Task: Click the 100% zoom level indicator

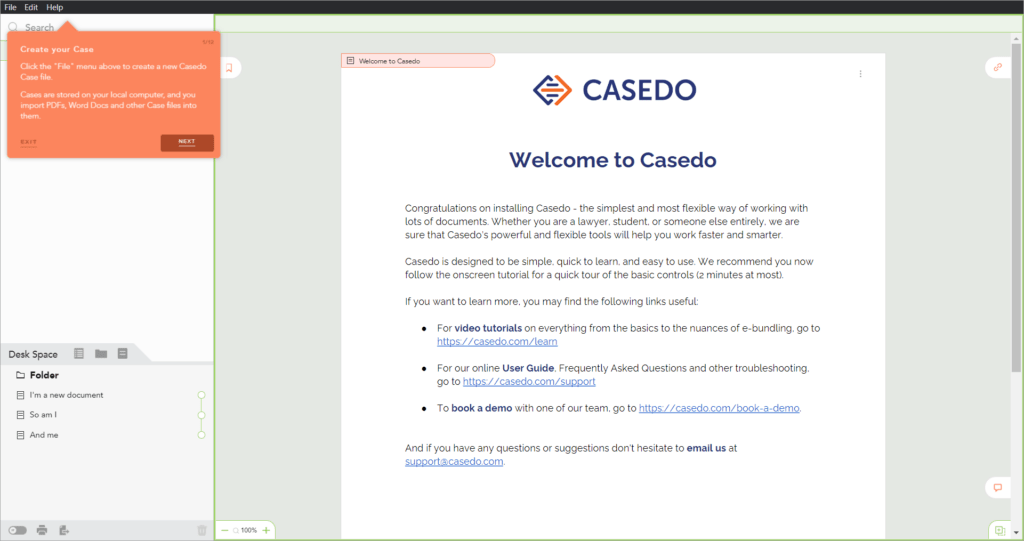Action: point(249,531)
